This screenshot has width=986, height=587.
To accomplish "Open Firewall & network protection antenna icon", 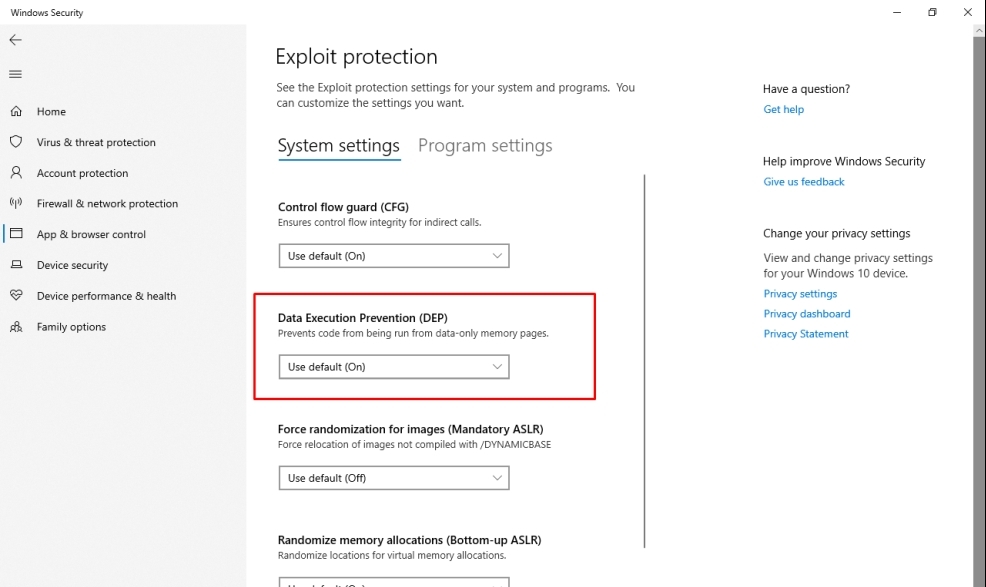I will click(x=16, y=203).
